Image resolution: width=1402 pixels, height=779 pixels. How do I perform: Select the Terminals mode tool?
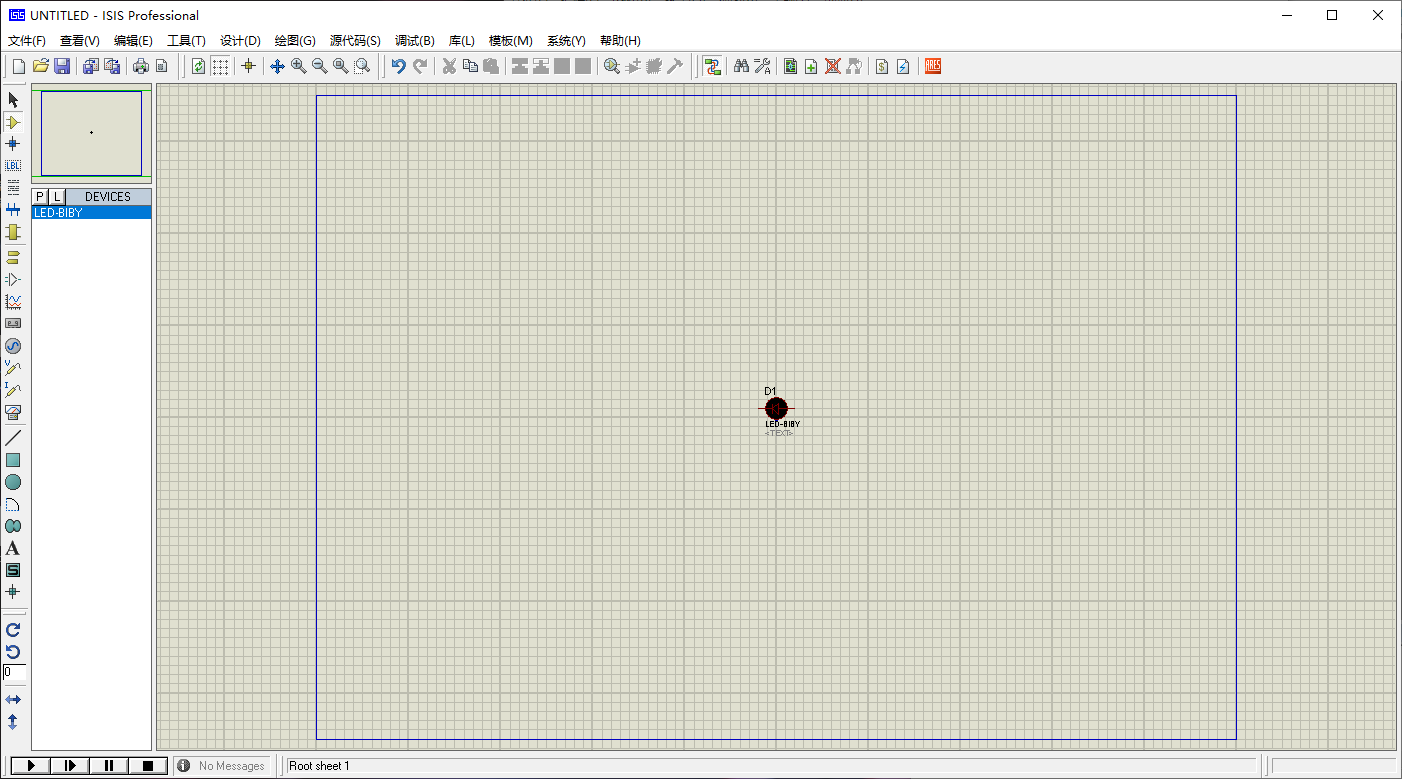click(x=13, y=257)
